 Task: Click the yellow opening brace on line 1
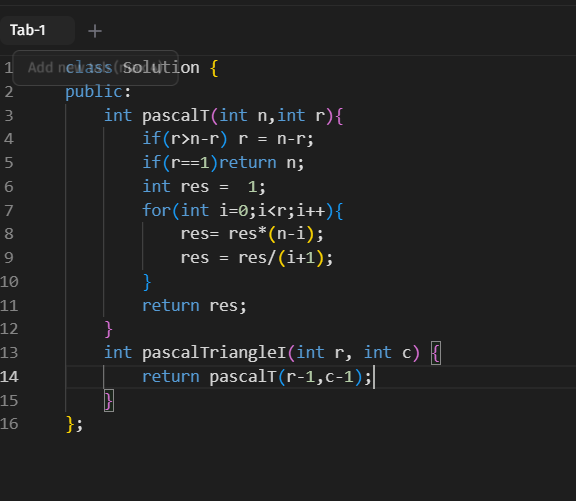(215, 68)
